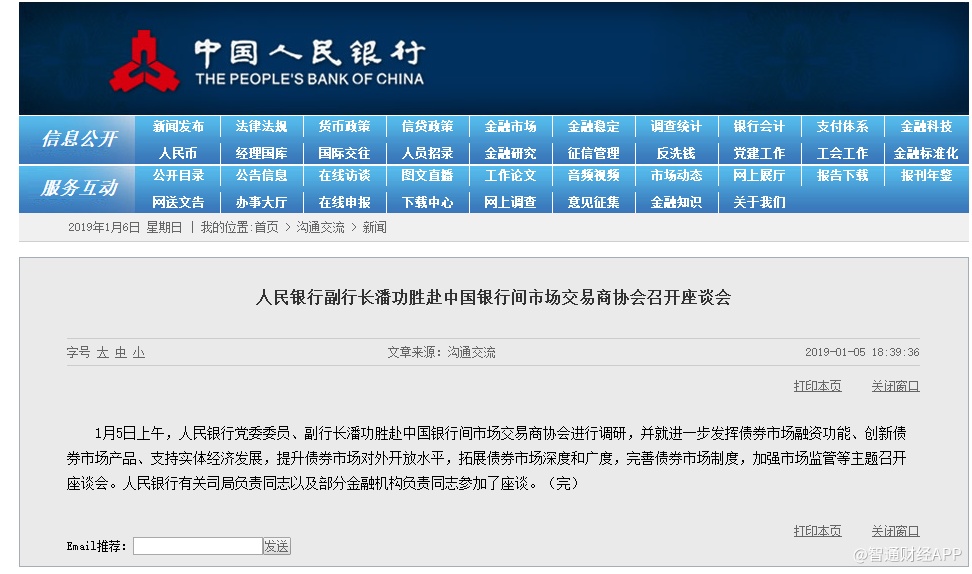
Task: Visit 网上展厅 link
Action: coord(759,175)
